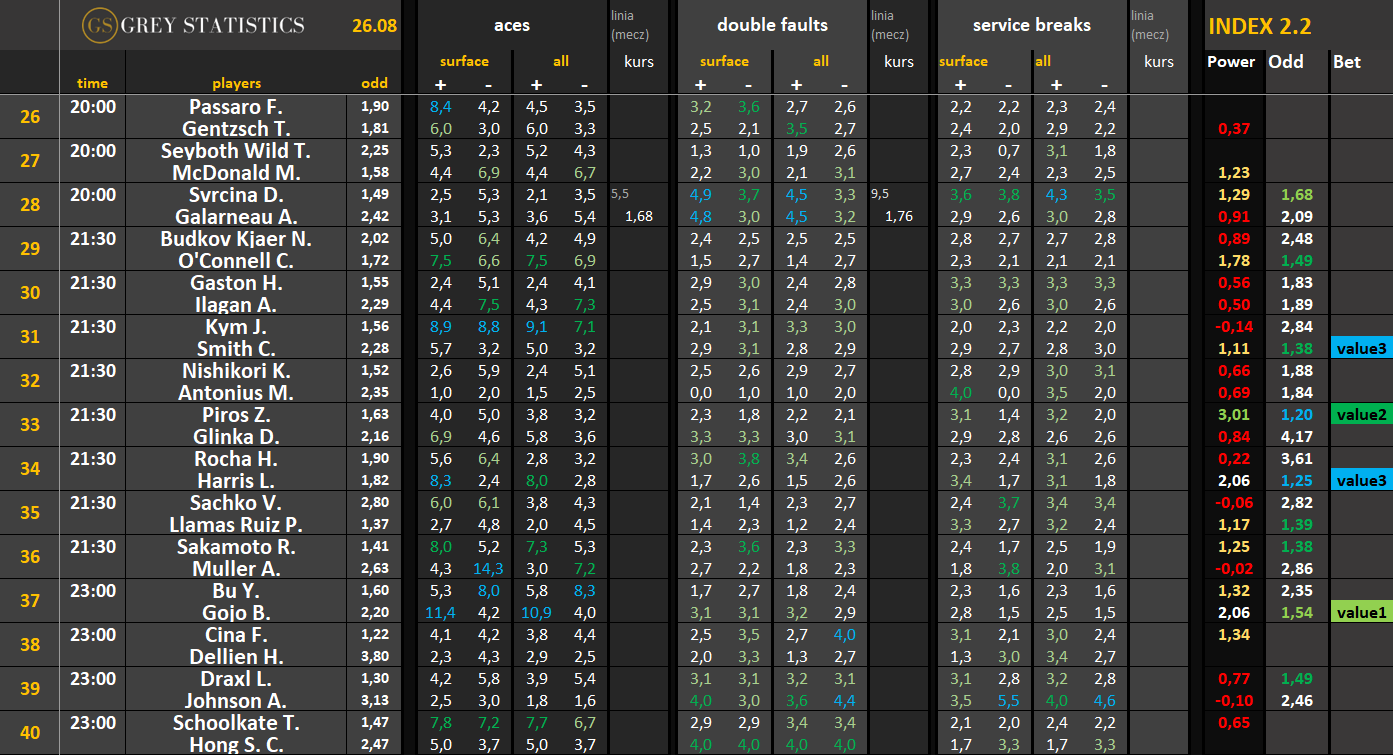The image size is (1393, 755).
Task: Select player Bu Y.
Action: point(236,590)
